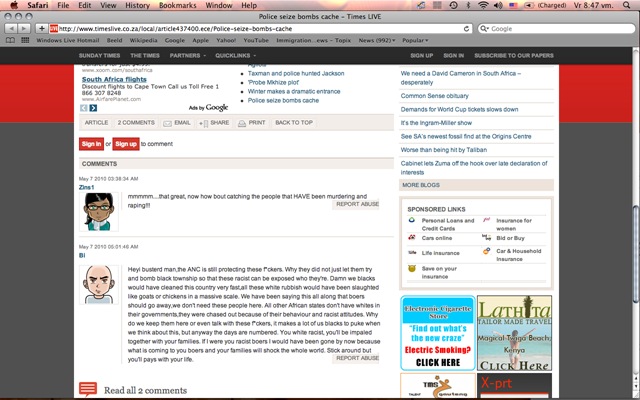Select EMAIL in the article toolbar
Viewport: 640px width, 400px height.
[177, 123]
